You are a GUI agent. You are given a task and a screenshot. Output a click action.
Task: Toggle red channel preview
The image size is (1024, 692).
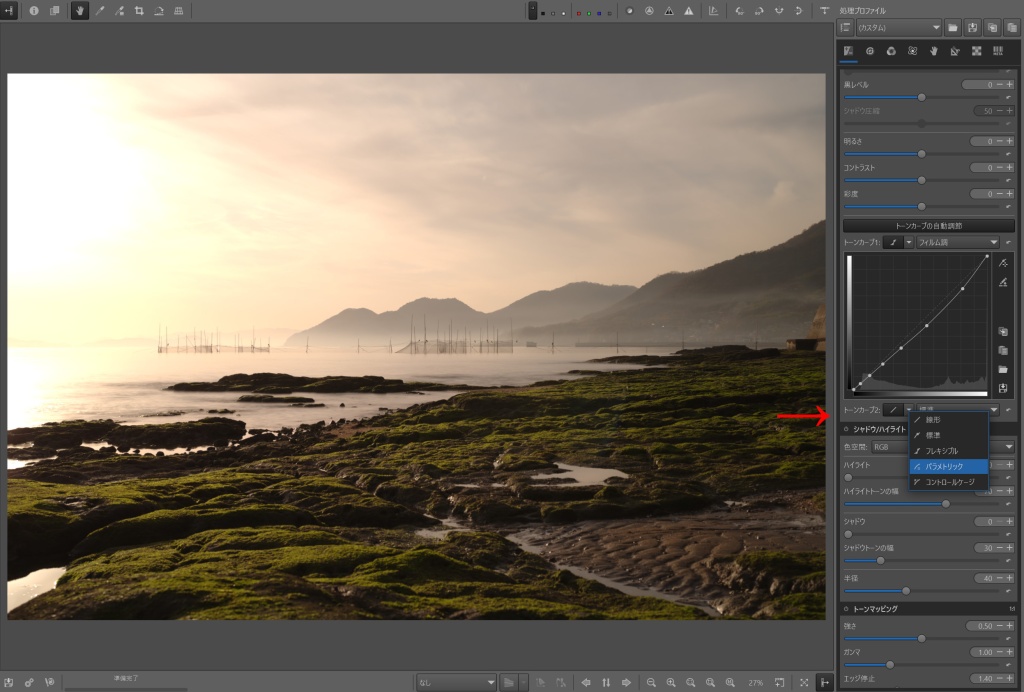pyautogui.click(x=579, y=13)
